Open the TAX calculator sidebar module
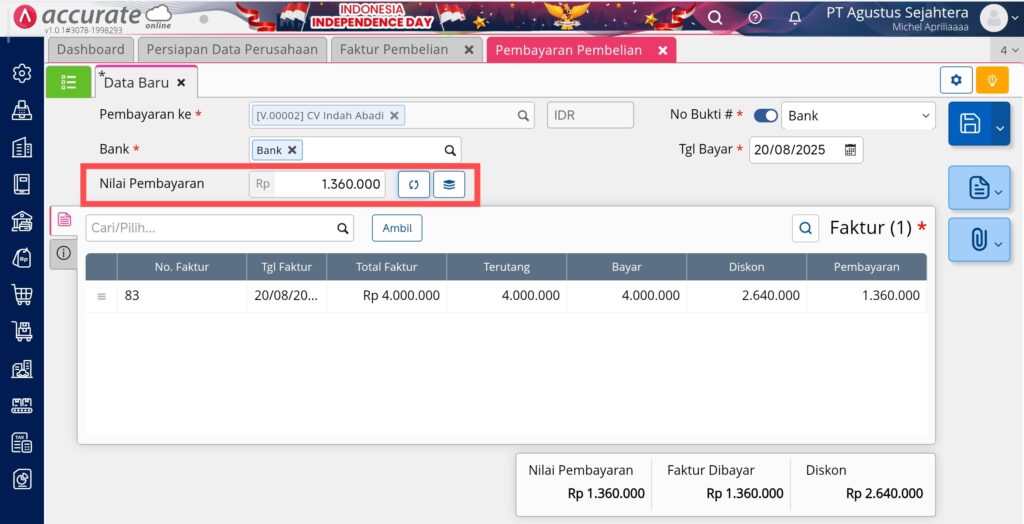Screen dimensions: 1024x524 (22, 443)
